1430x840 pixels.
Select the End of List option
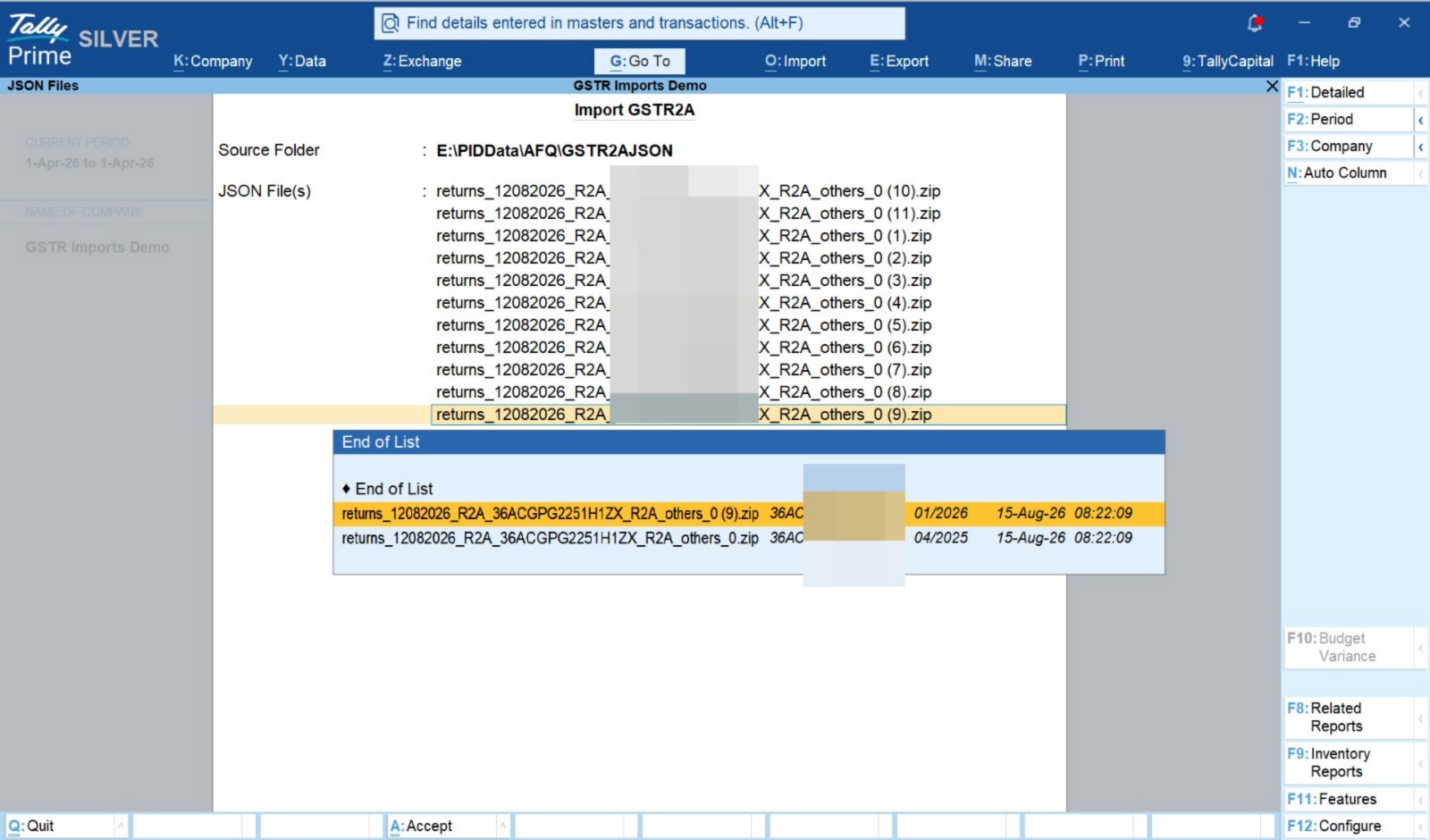tap(388, 489)
